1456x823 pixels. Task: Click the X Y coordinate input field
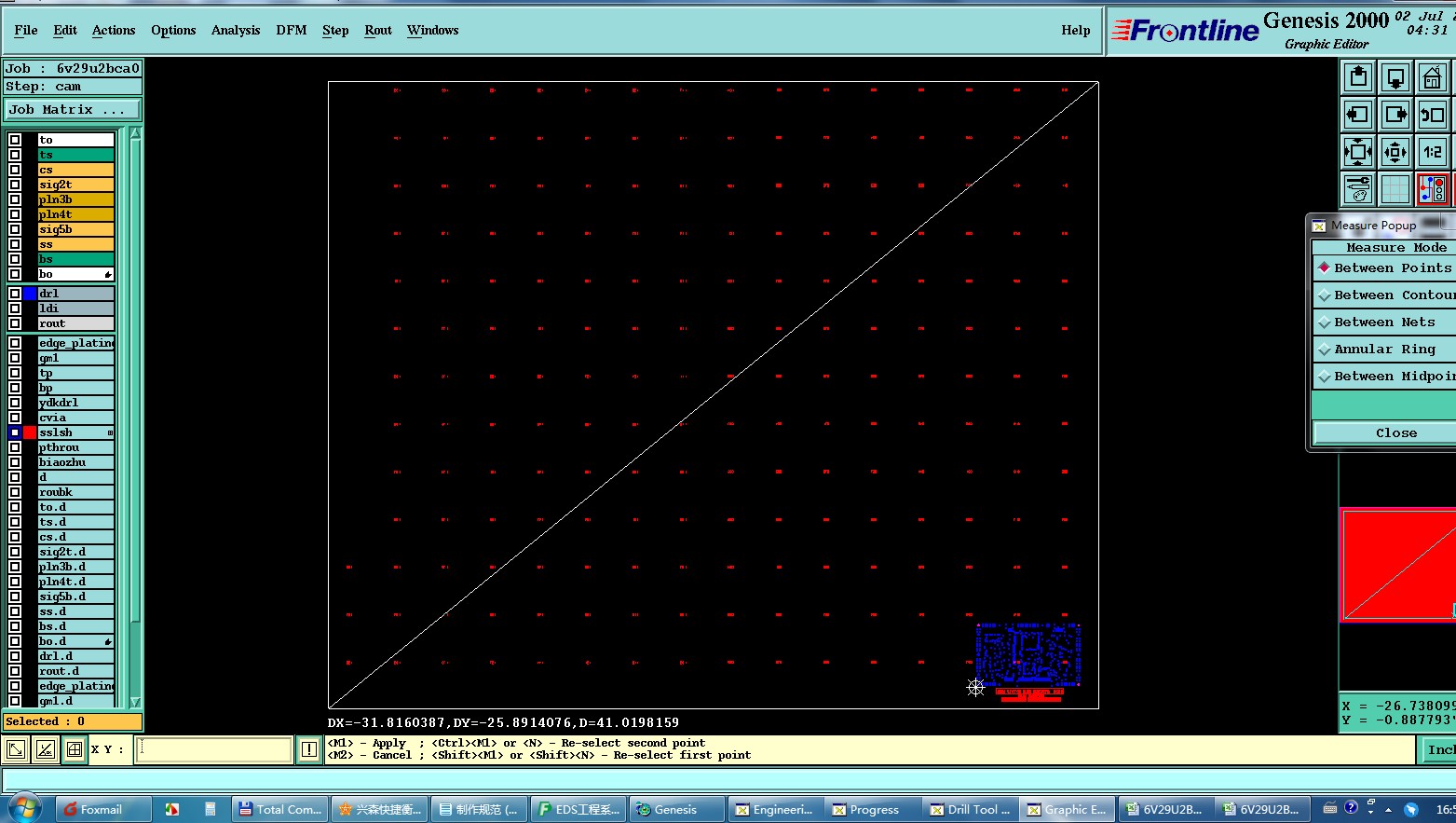(x=214, y=749)
